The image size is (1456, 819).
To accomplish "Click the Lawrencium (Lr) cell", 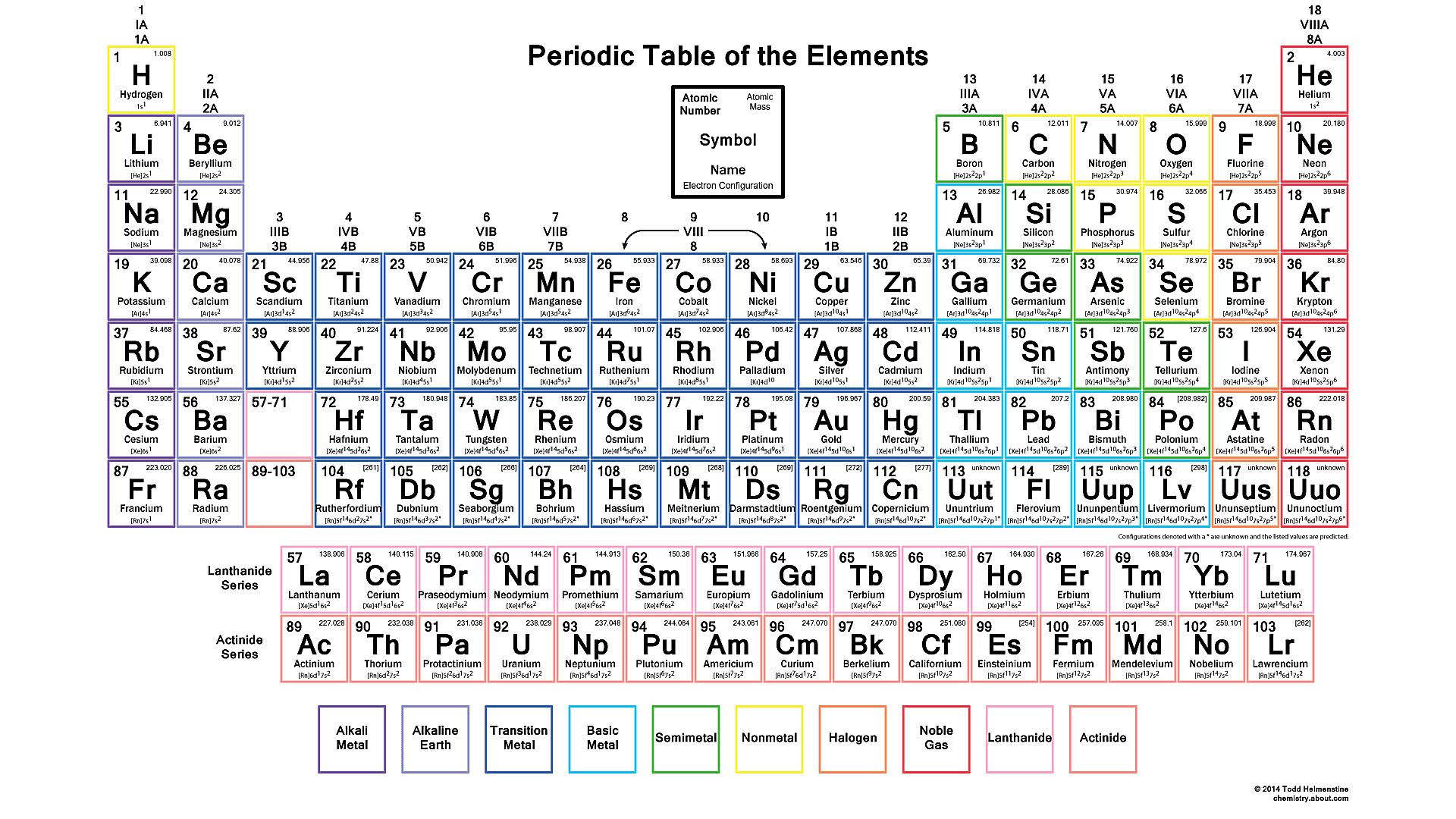I will click(1280, 649).
